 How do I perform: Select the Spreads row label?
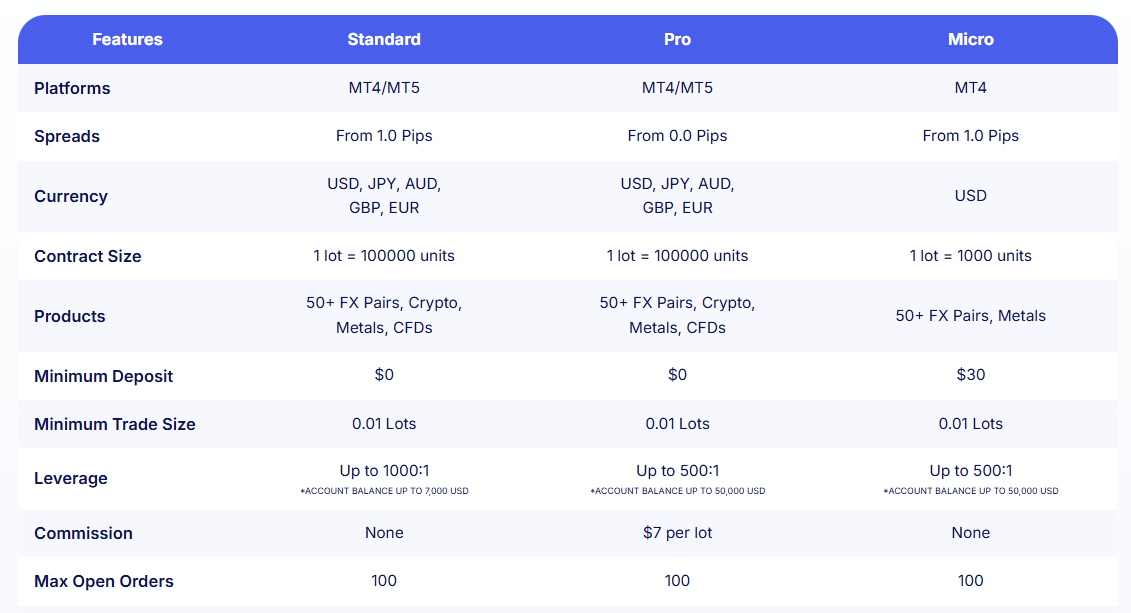click(67, 136)
